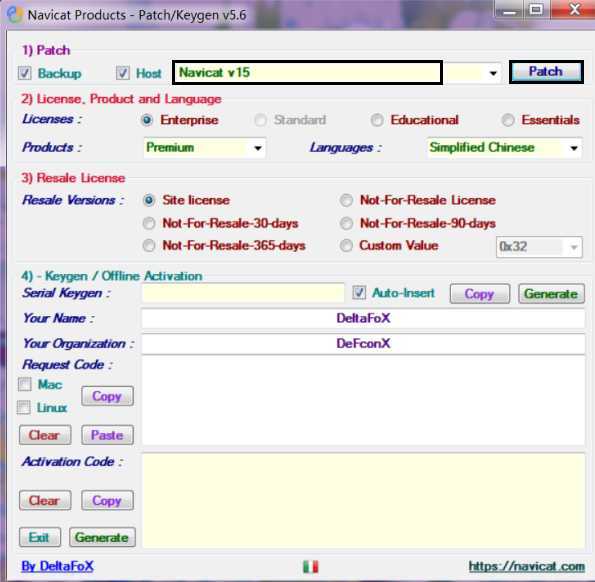Click the Italian flag icon
Image resolution: width=595 pixels, height=582 pixels.
coord(310,566)
